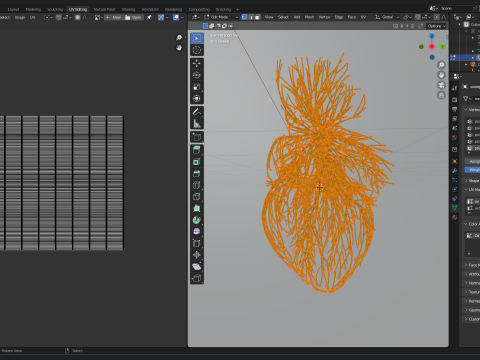
Task: Toggle snapping magnet in 3D viewport header
Action: tap(418, 17)
